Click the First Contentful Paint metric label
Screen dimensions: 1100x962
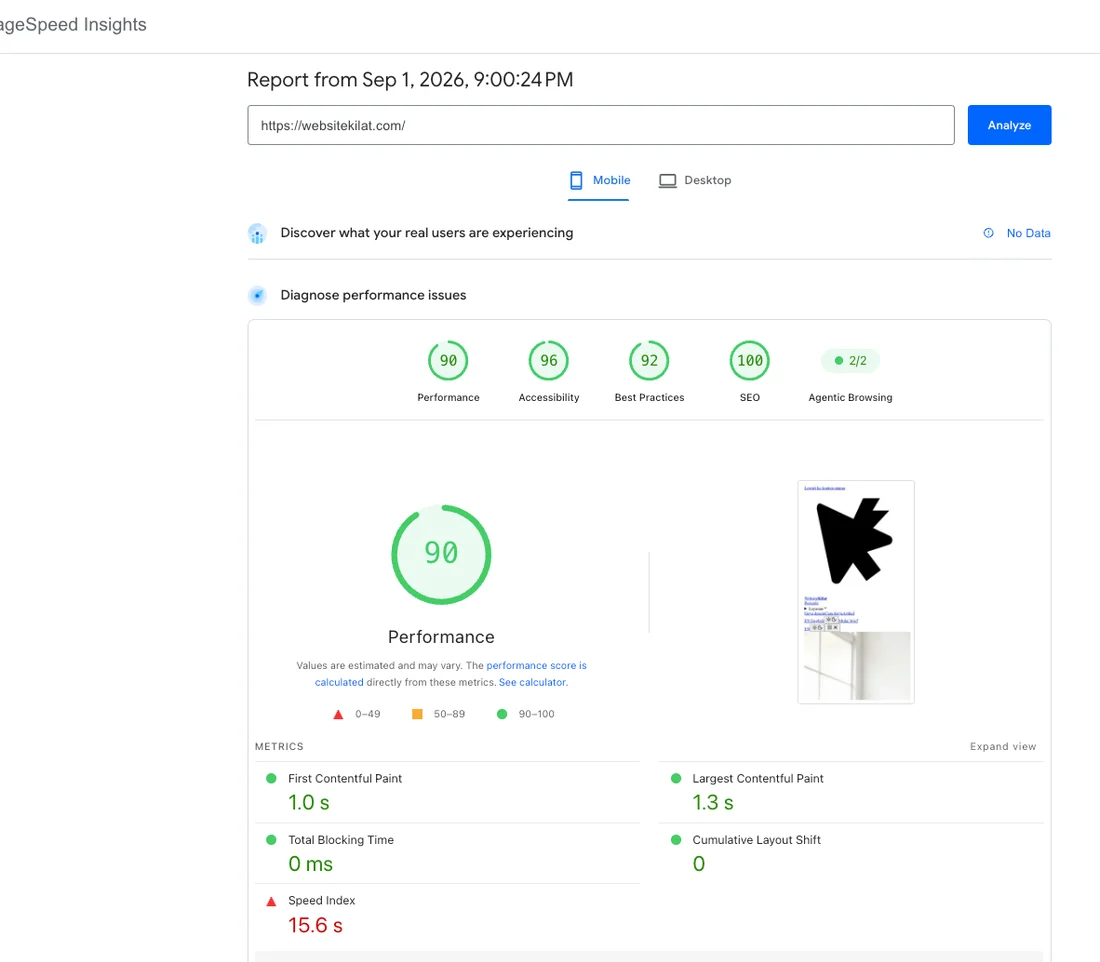344,778
